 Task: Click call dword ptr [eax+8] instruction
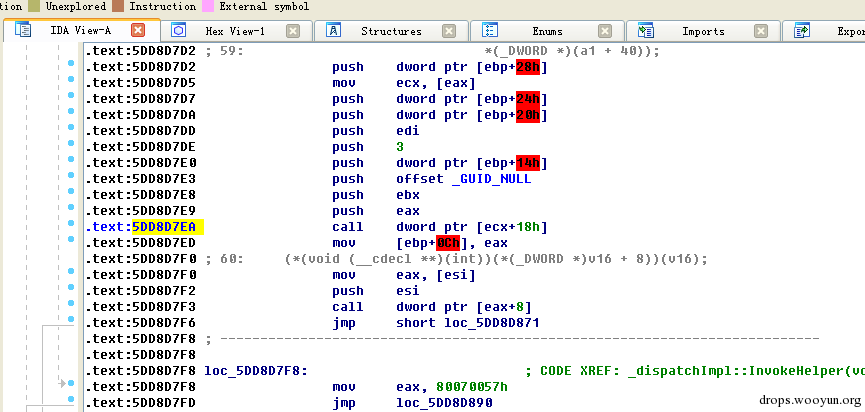[x=431, y=307]
